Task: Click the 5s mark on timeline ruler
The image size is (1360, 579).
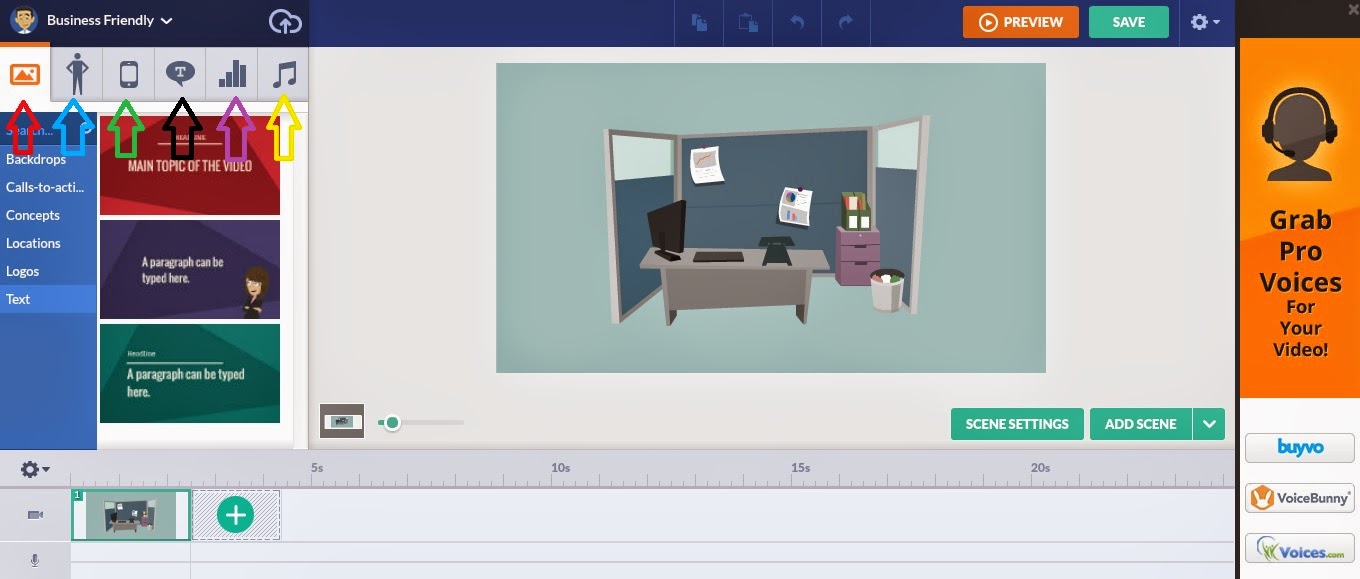Action: [x=317, y=467]
